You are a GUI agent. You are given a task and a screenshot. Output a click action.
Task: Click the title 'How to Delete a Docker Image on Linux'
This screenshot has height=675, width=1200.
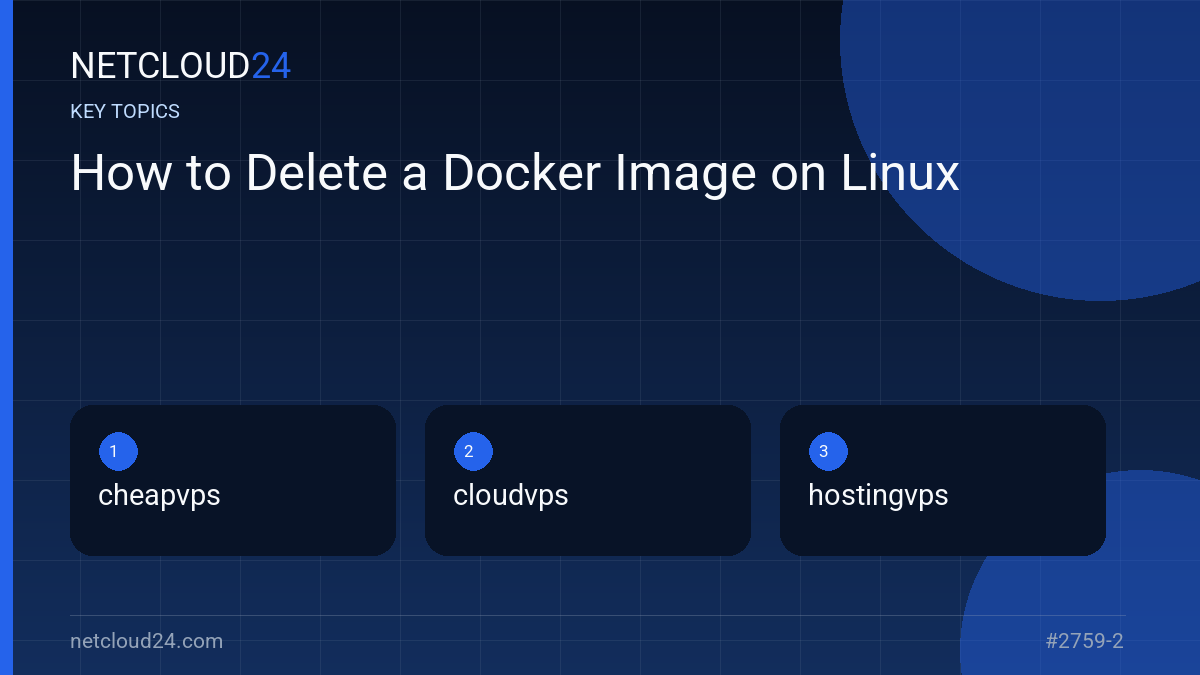pyautogui.click(x=515, y=173)
